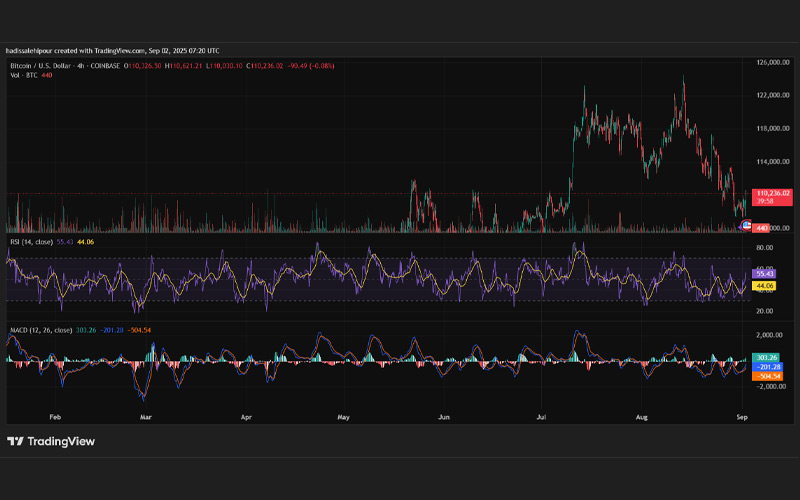This screenshot has width=800, height=500.
Task: Click the 118,000.00 price axis label
Action: point(773,129)
